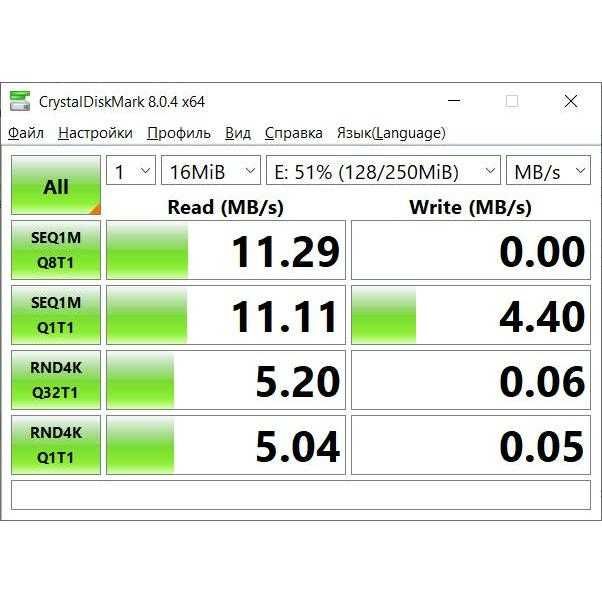
Task: Expand the 16MiB test size dropdown
Action: (211, 170)
